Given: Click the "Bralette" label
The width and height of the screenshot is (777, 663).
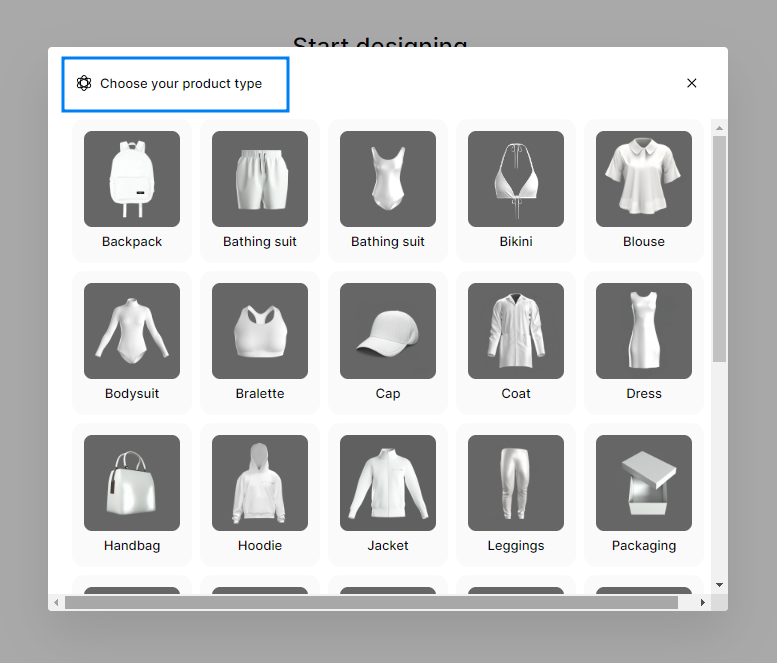Looking at the screenshot, I should click(260, 394).
